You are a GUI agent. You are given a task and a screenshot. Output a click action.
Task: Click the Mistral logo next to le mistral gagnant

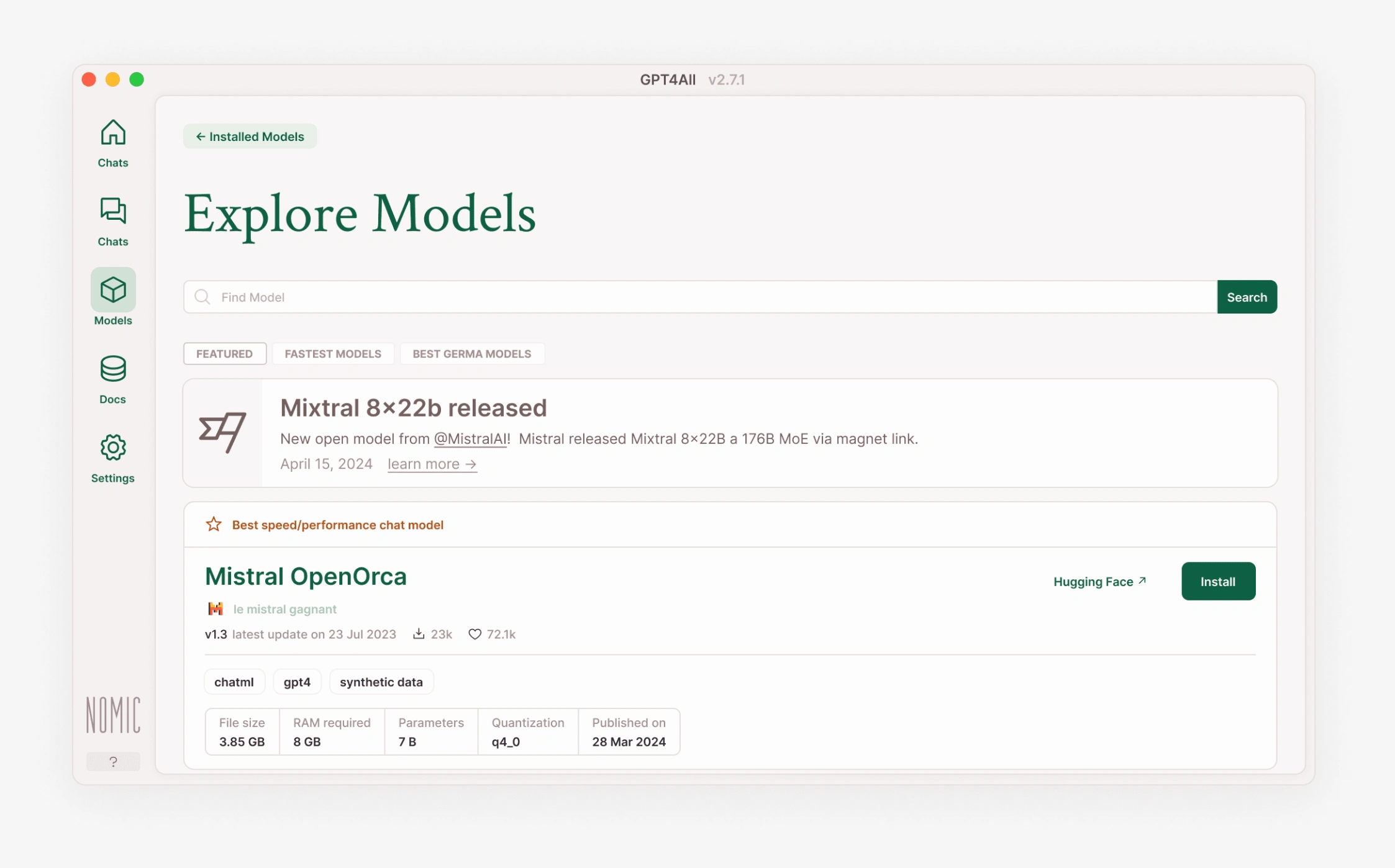coord(216,609)
